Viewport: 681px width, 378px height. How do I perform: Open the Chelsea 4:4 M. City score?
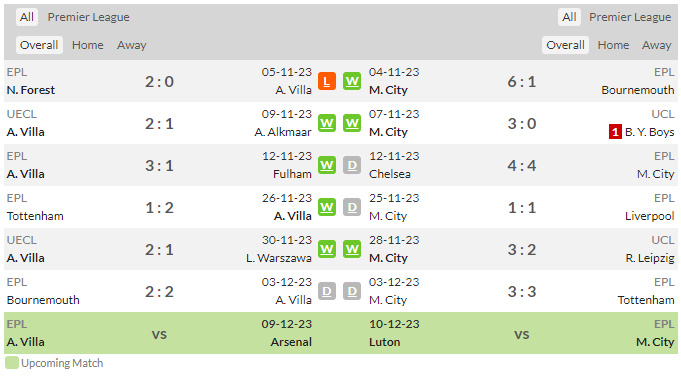pos(522,166)
